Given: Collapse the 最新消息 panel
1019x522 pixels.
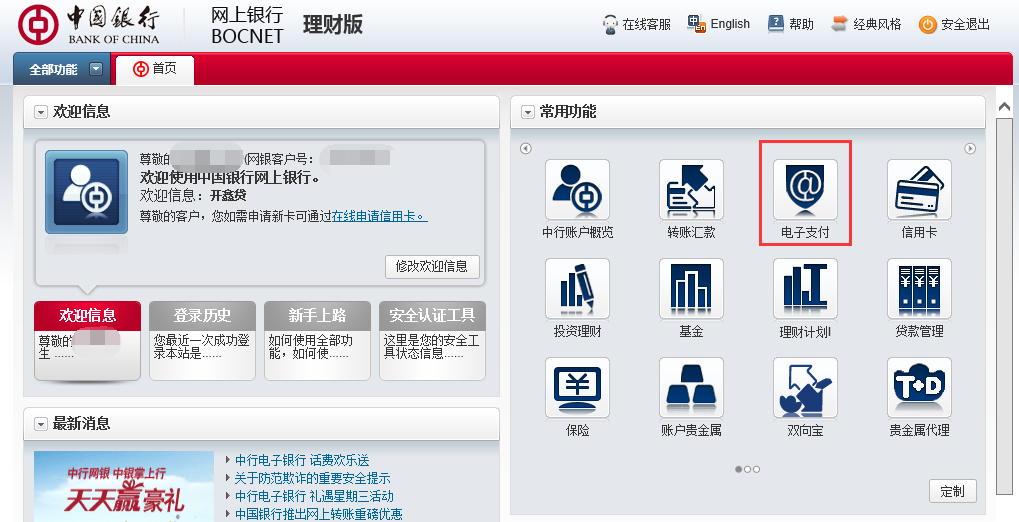Looking at the screenshot, I should click(x=41, y=424).
